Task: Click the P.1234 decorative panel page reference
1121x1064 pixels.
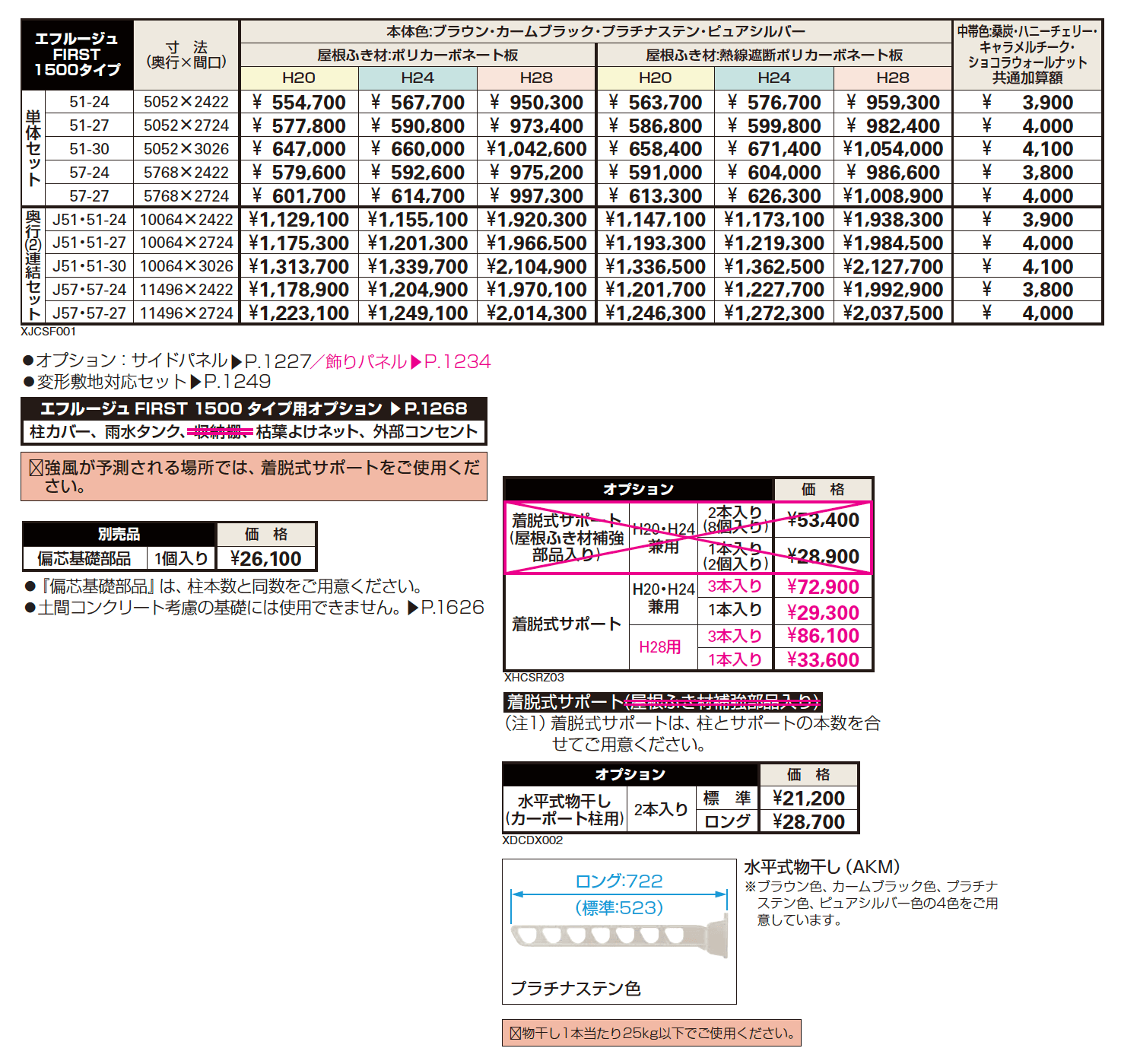Action: (451, 361)
